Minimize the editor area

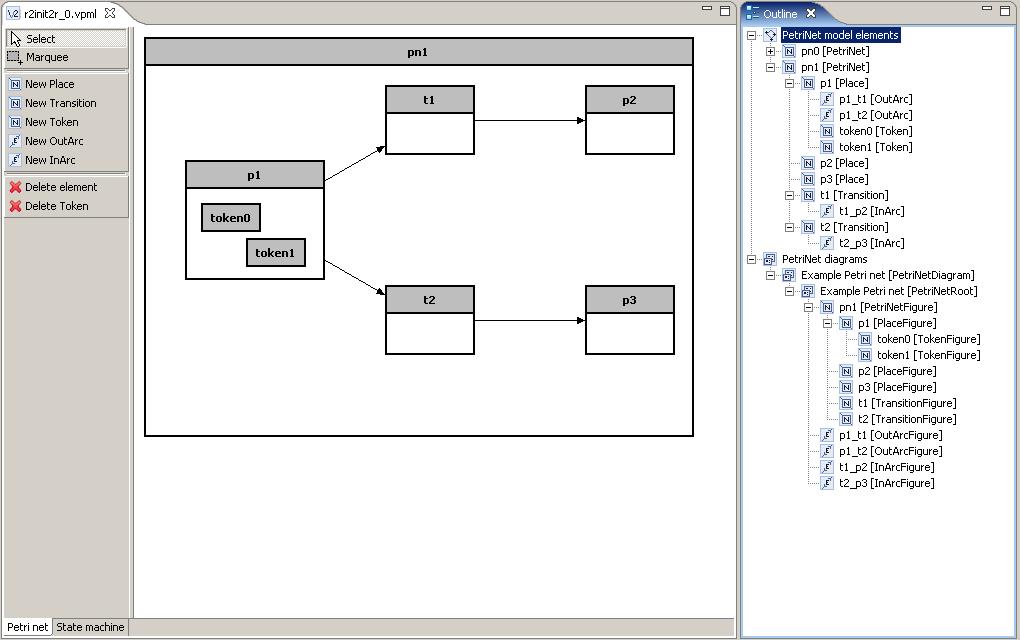pos(707,9)
